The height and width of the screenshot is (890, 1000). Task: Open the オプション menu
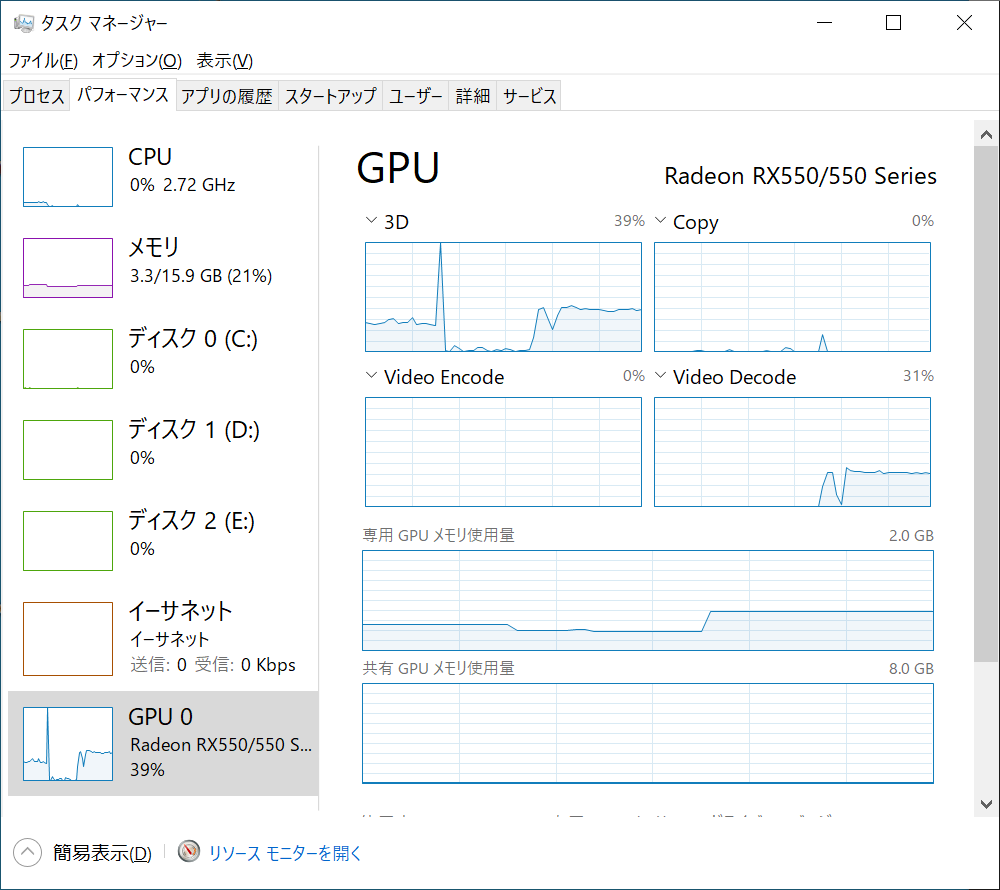pos(137,60)
